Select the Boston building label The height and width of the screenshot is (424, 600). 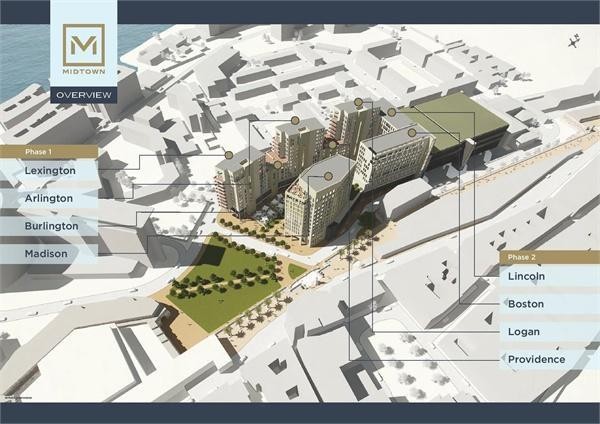(x=526, y=304)
